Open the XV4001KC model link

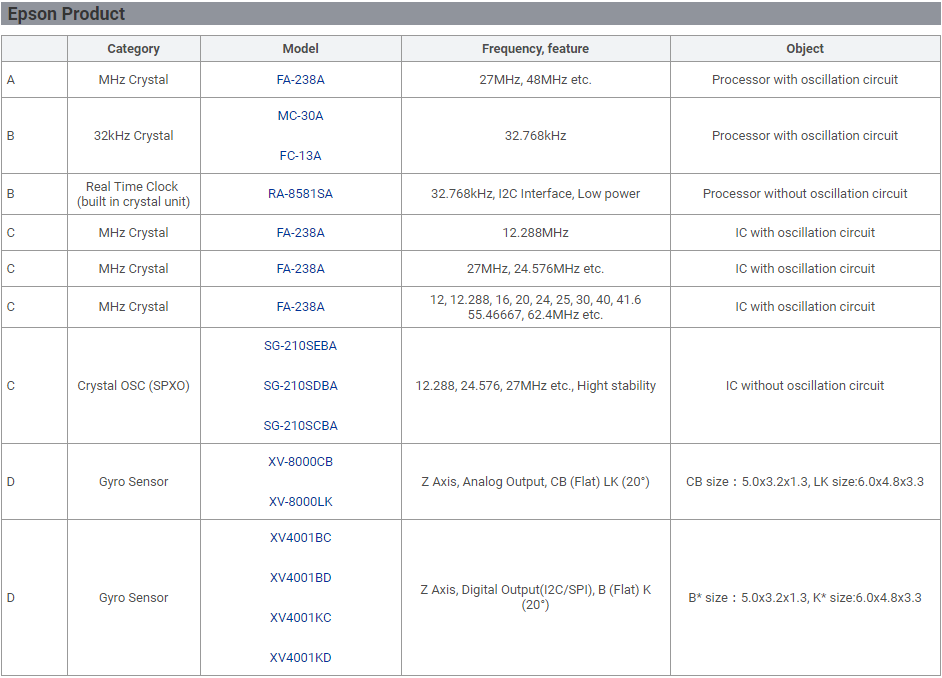300,617
